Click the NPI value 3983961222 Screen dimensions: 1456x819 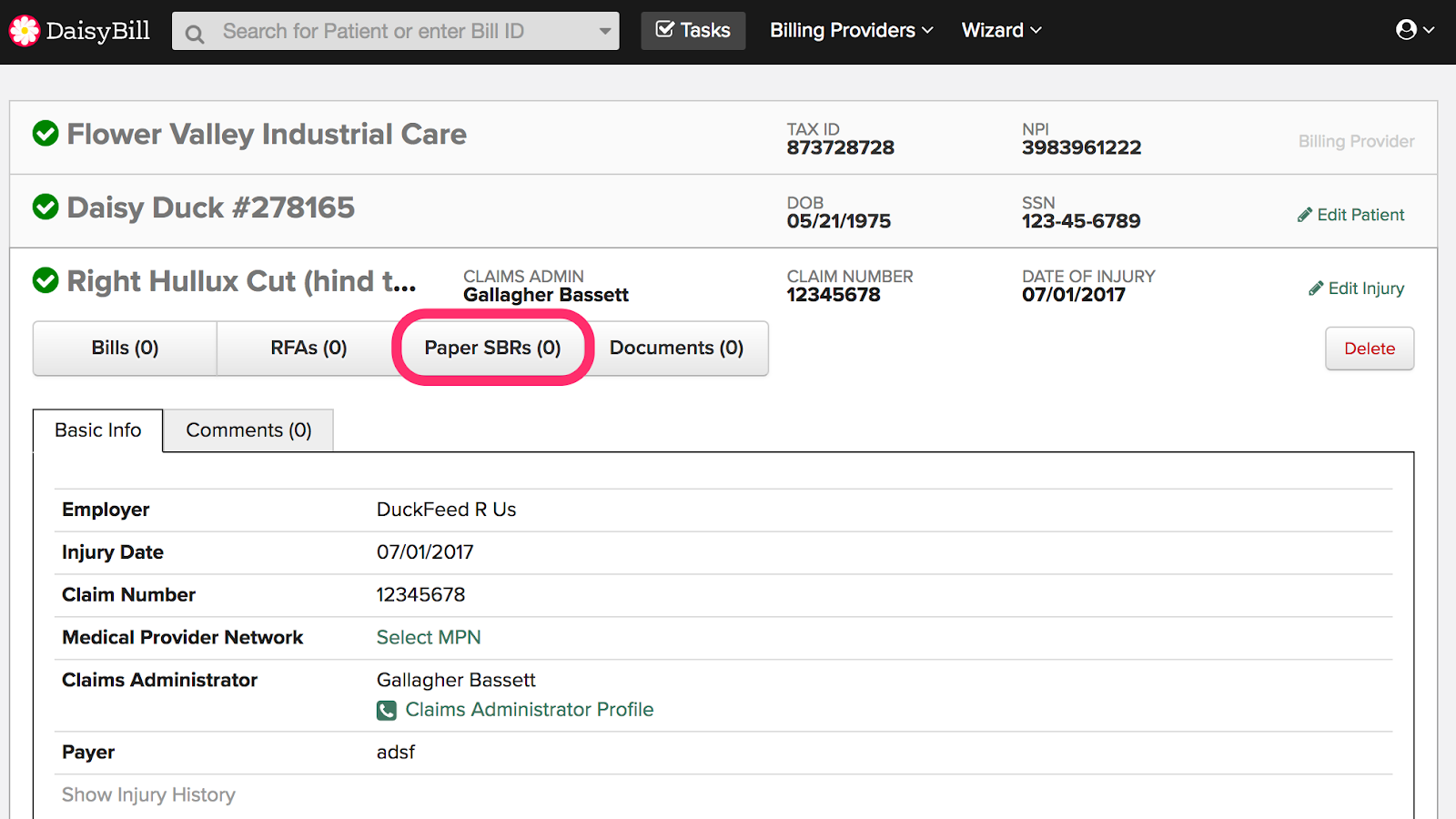(x=1081, y=147)
